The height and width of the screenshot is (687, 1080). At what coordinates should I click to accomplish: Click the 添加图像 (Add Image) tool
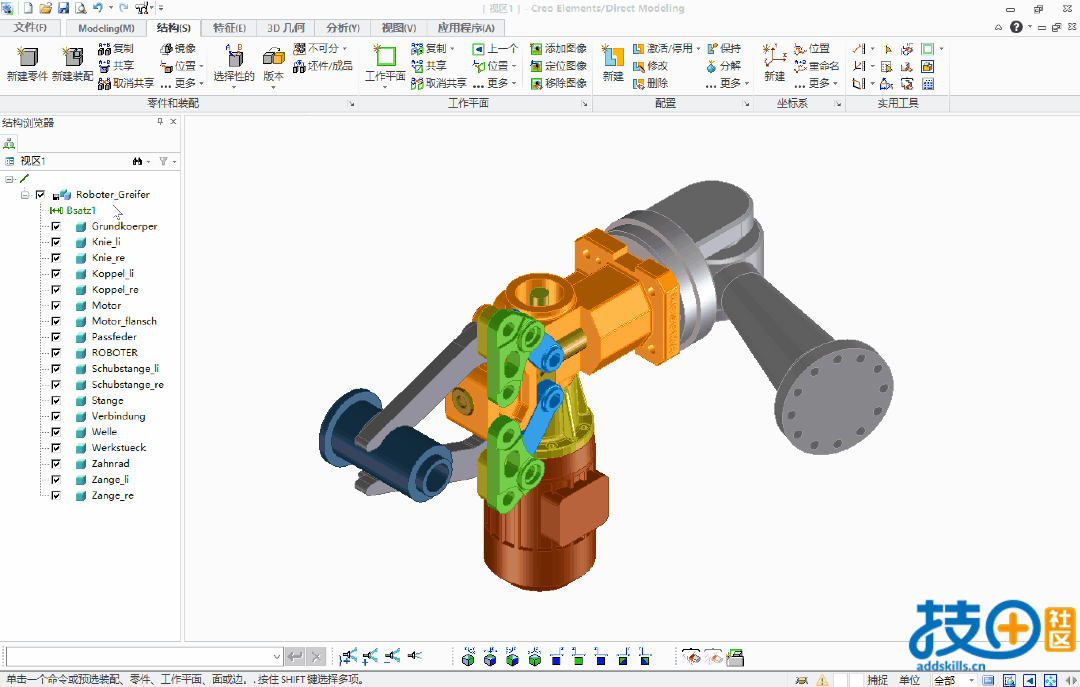pyautogui.click(x=559, y=49)
